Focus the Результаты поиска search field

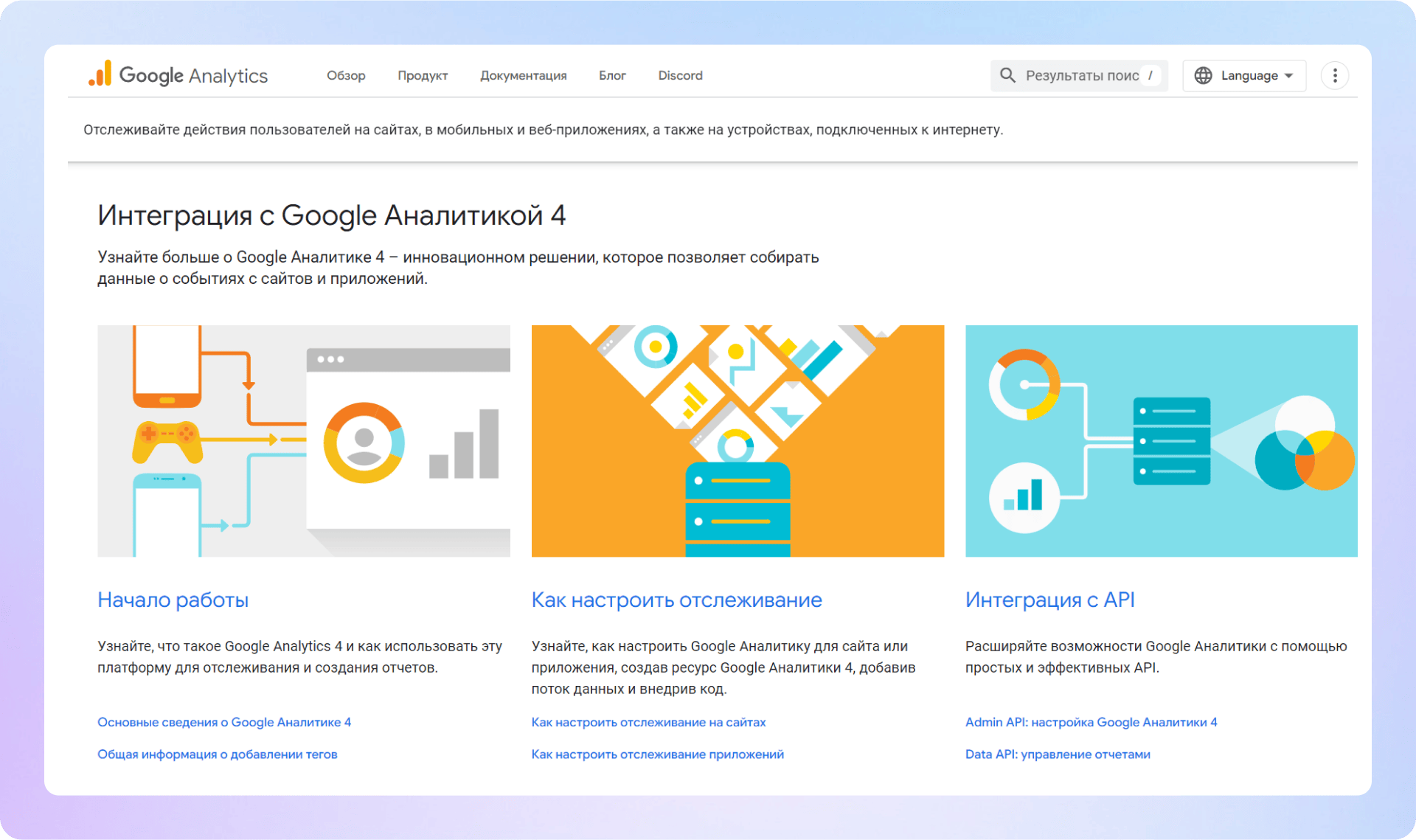coord(1081,75)
